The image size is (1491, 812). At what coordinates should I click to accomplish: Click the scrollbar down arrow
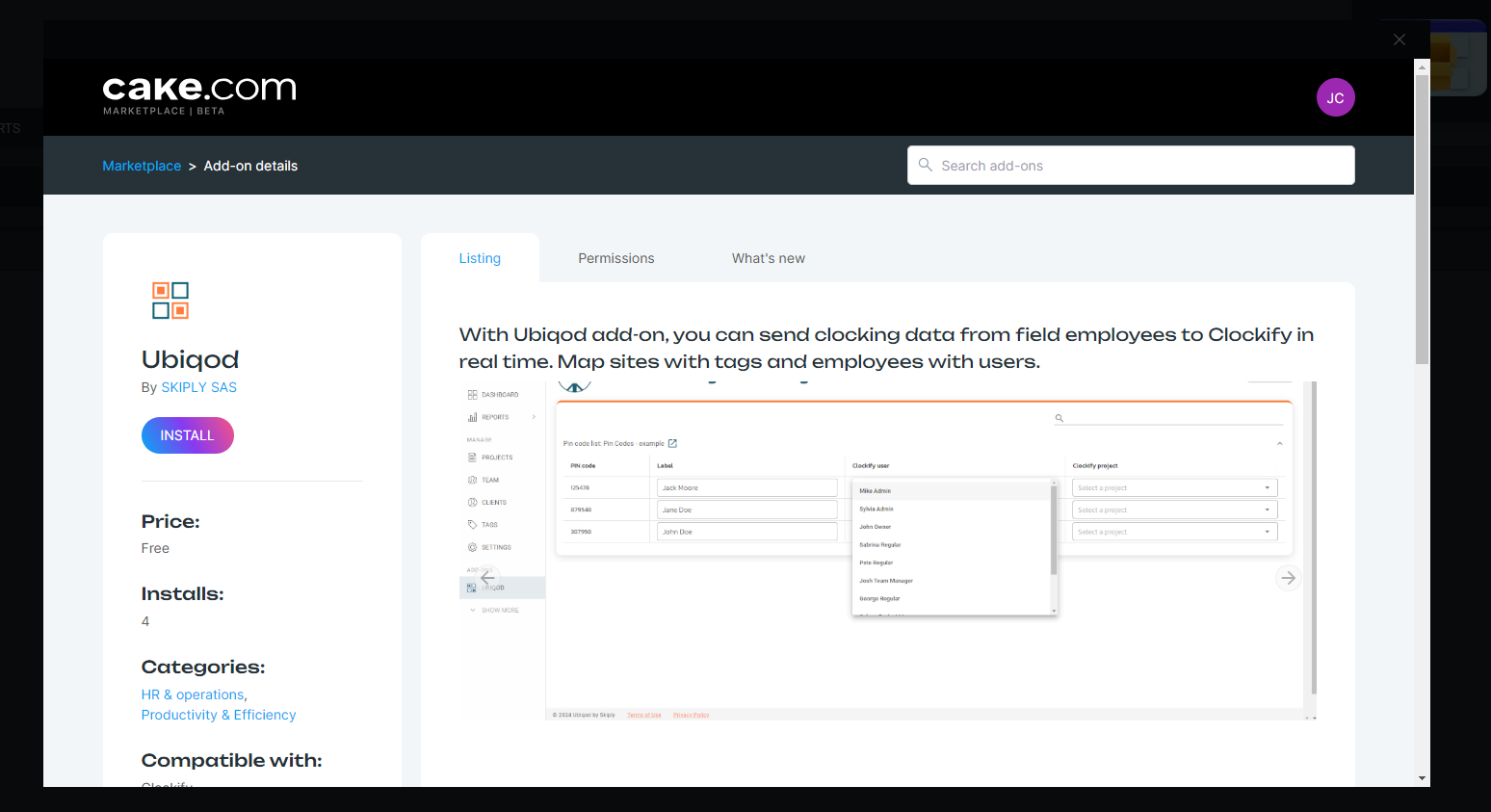pos(1422,778)
